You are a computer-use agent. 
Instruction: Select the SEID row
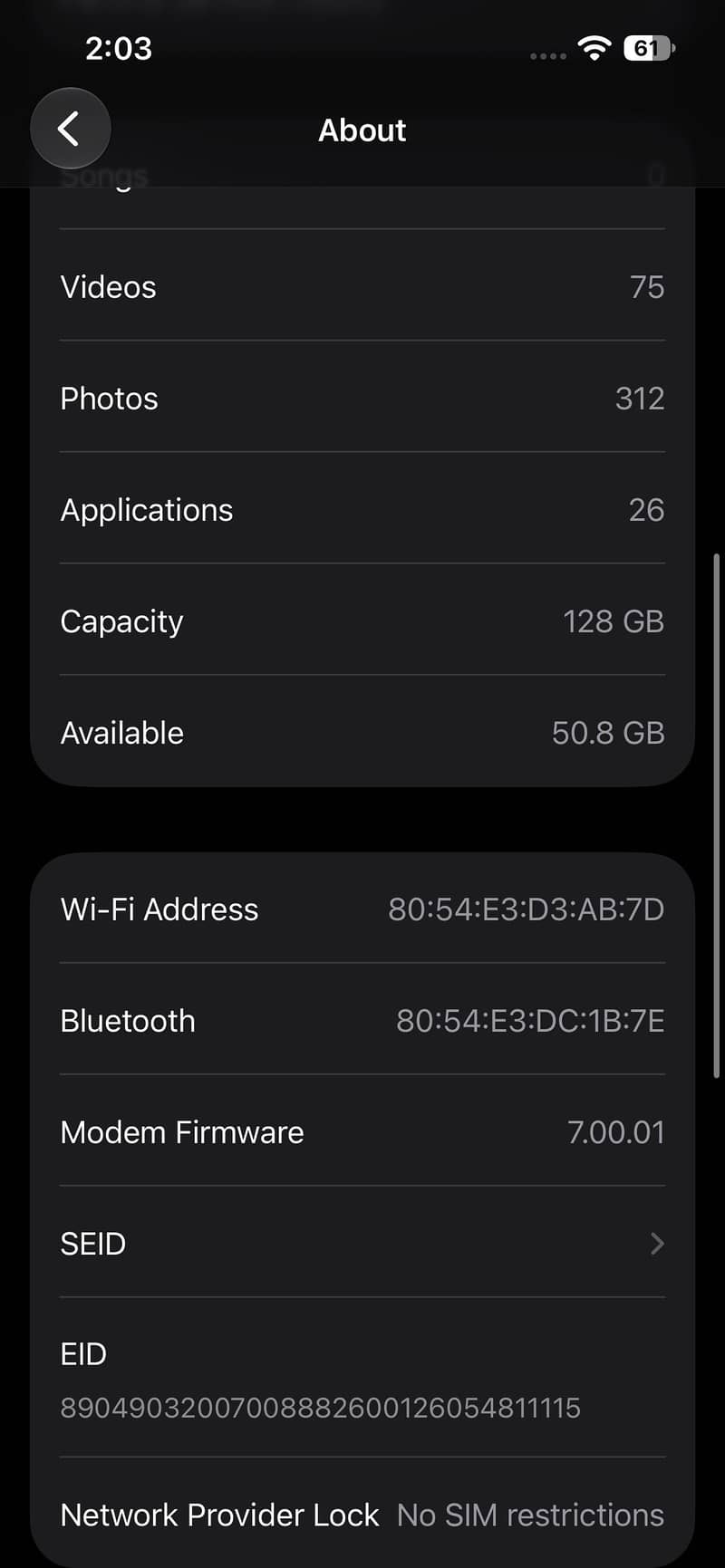(362, 1243)
